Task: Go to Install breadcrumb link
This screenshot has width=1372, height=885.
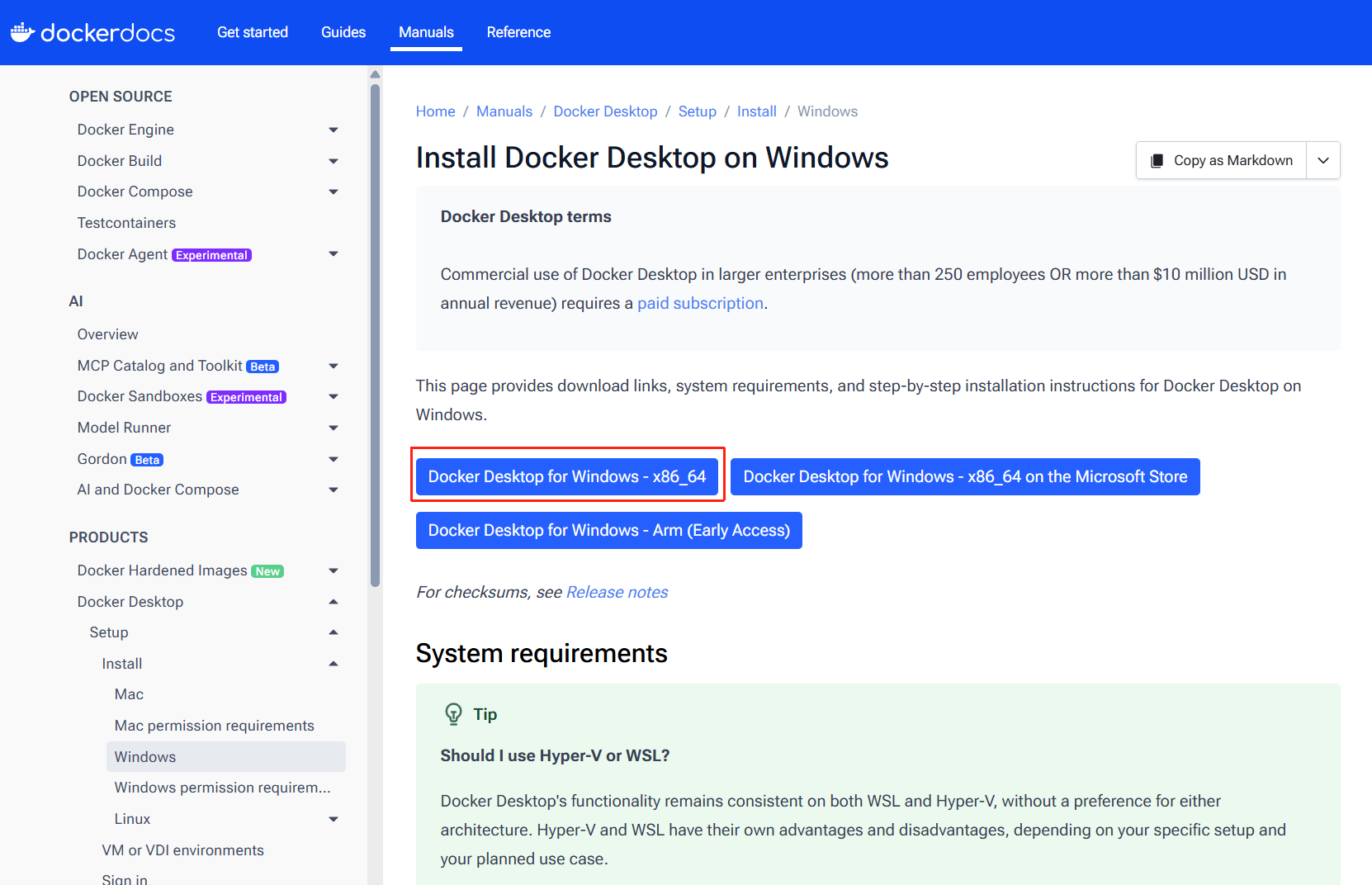Action: [x=756, y=111]
